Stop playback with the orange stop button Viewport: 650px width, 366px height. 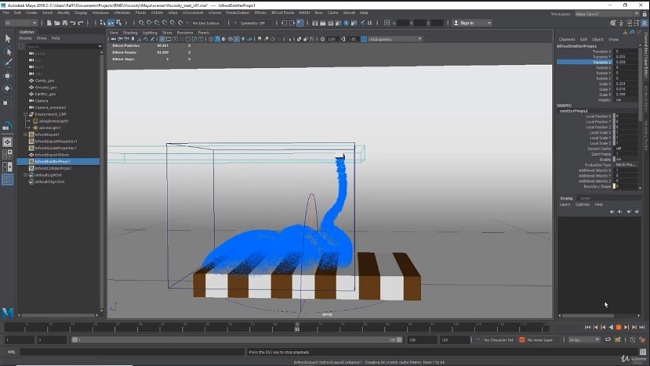point(618,327)
